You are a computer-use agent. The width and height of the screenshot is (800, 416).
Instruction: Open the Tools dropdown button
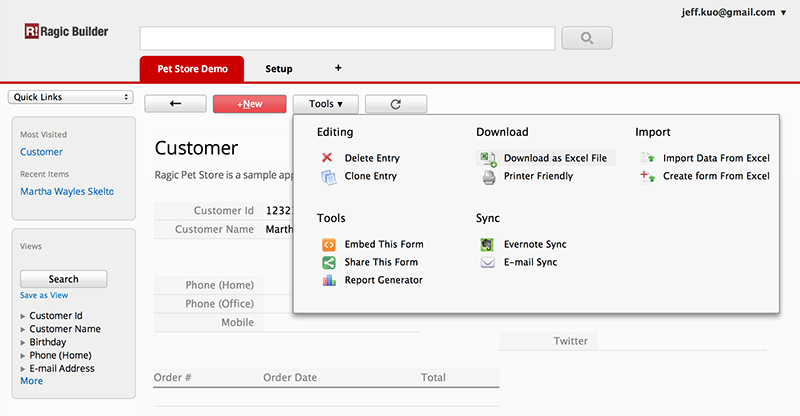[x=326, y=104]
